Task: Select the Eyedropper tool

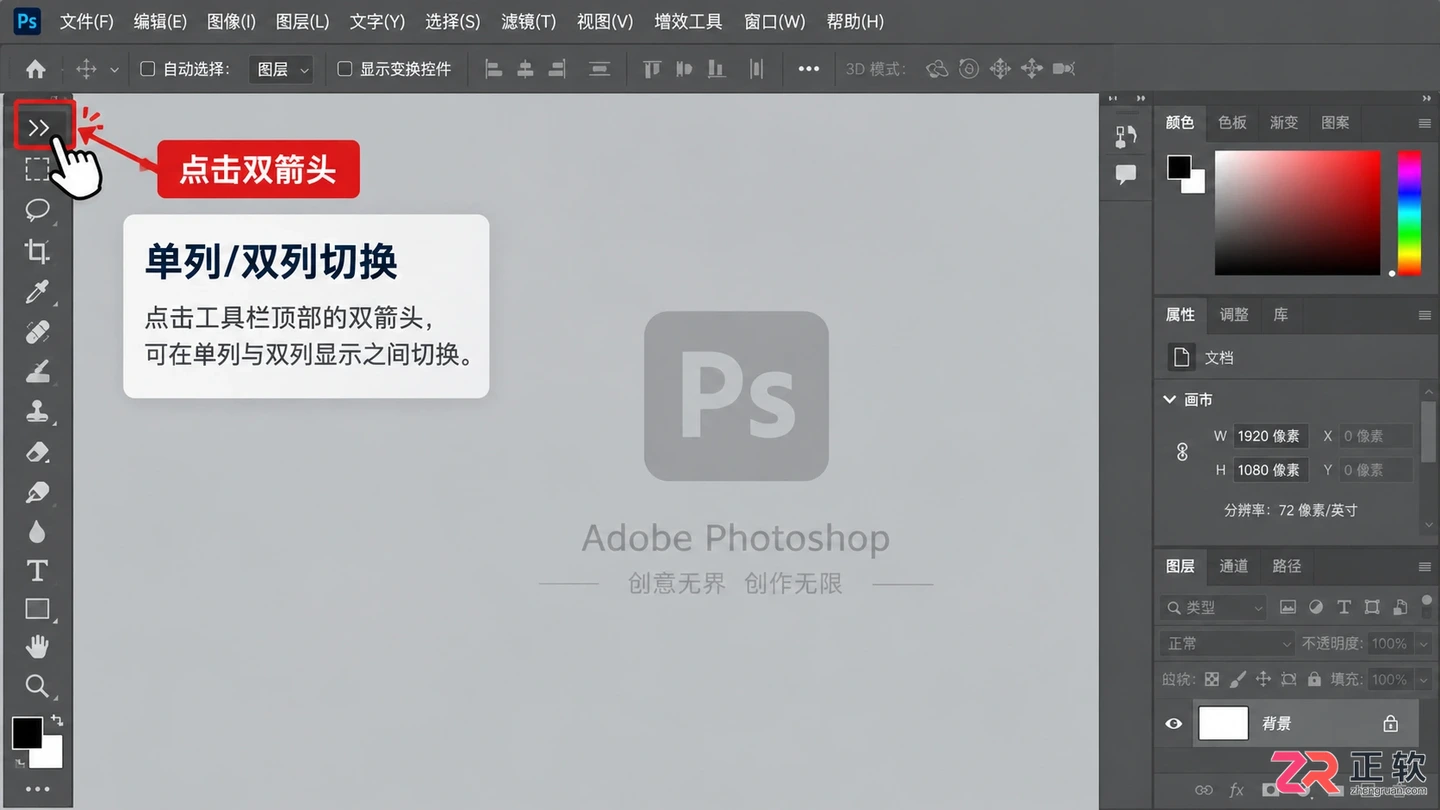Action: [37, 292]
